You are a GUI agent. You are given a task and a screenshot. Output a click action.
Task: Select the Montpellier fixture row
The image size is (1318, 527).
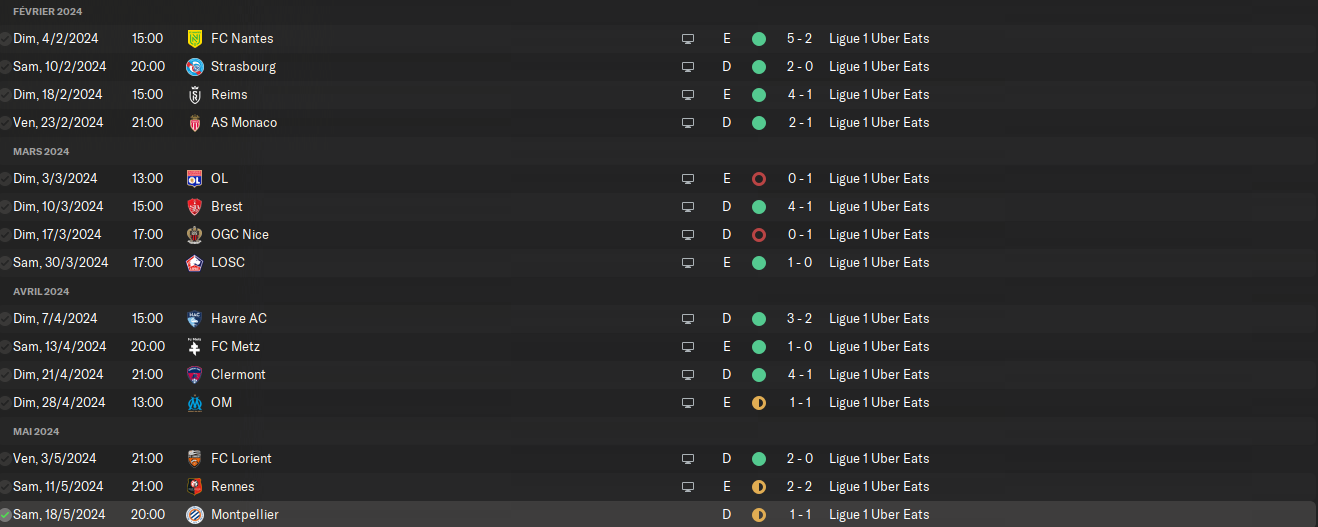click(x=450, y=515)
